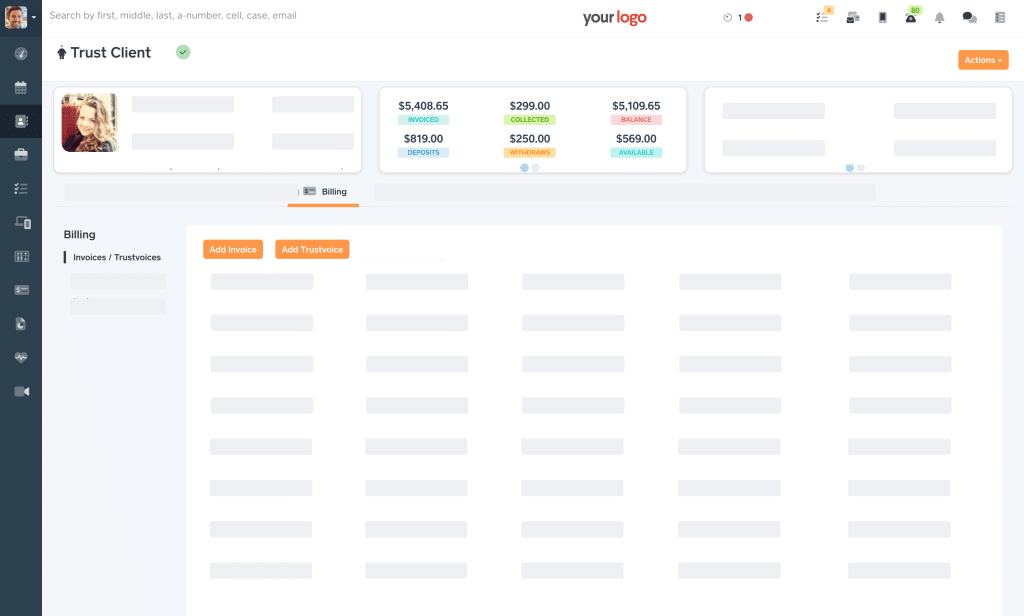The image size is (1024, 616).
Task: Switch to second page dot of financial summary card
Action: click(536, 168)
